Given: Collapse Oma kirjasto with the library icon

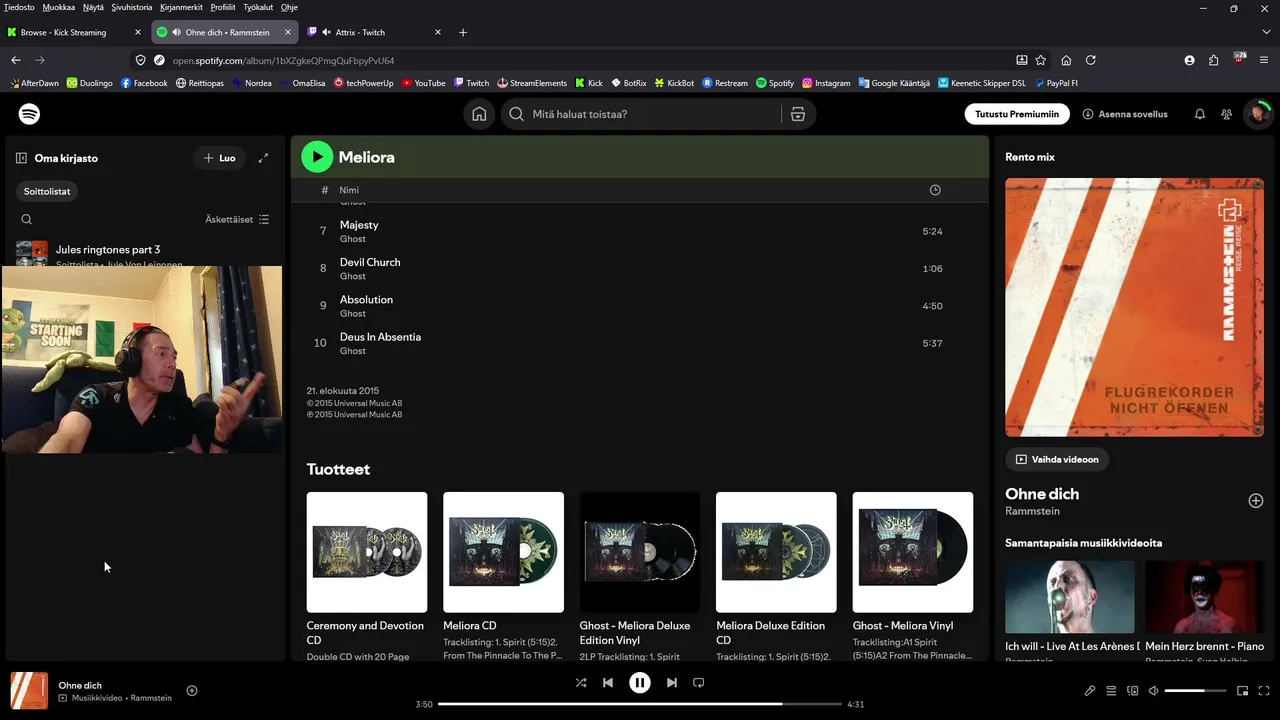Looking at the screenshot, I should [21, 158].
